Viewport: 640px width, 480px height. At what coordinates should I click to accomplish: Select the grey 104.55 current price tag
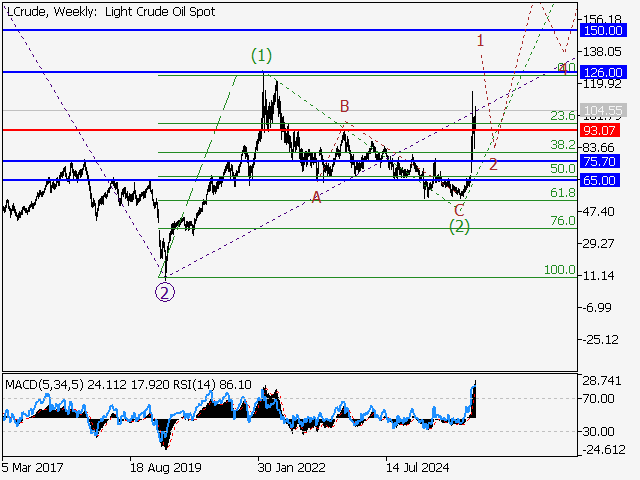click(603, 110)
